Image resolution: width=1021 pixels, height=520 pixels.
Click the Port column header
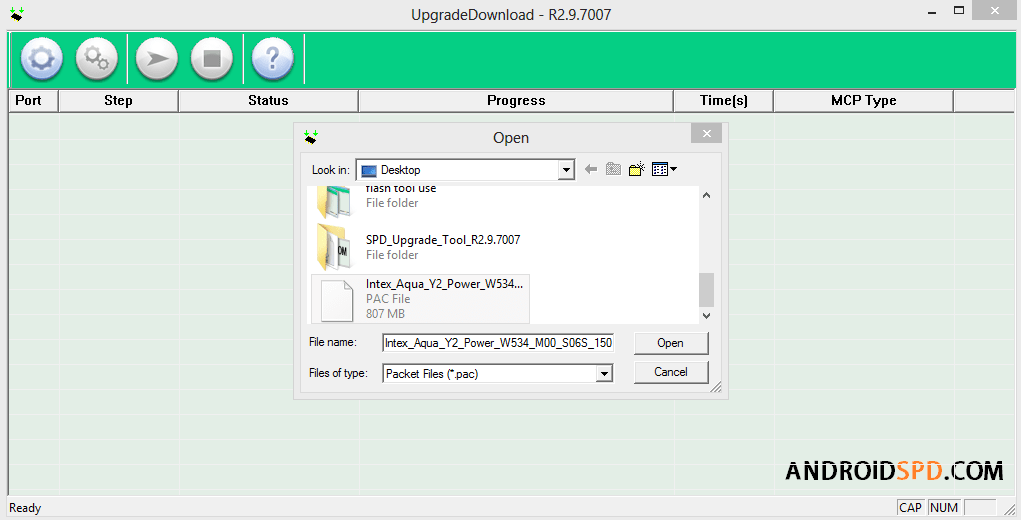34,101
